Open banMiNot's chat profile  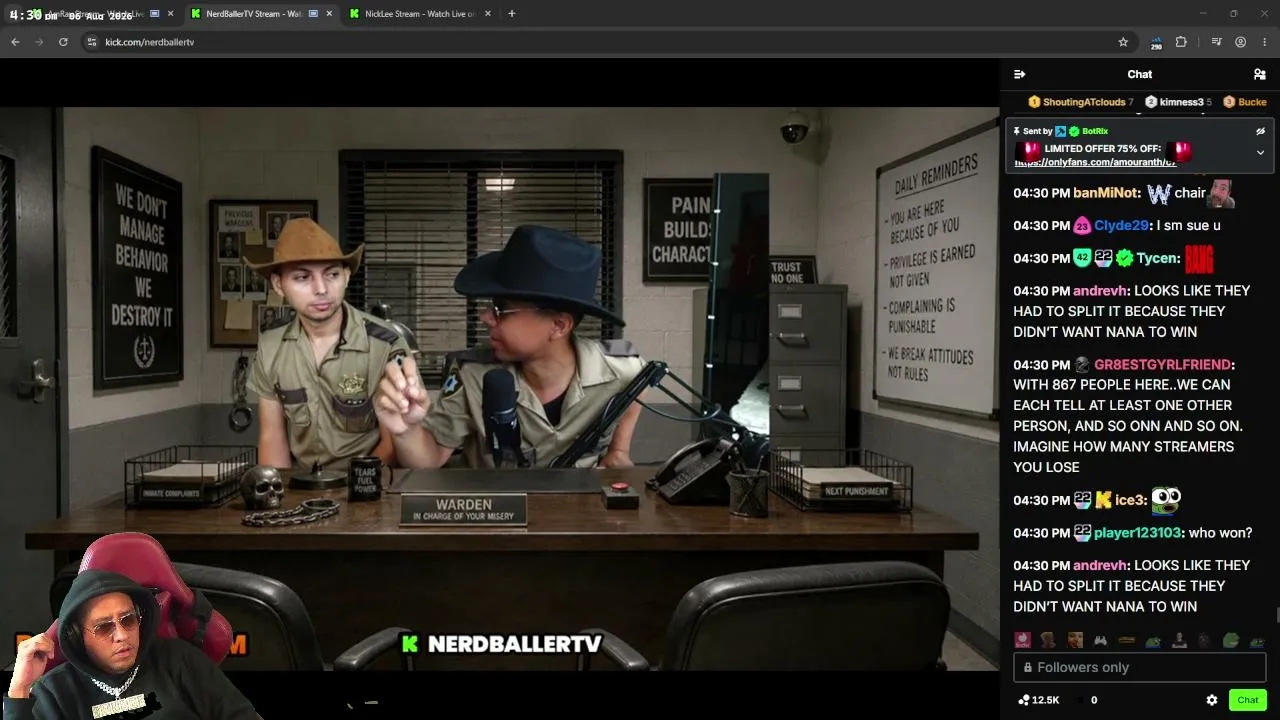coord(1107,193)
